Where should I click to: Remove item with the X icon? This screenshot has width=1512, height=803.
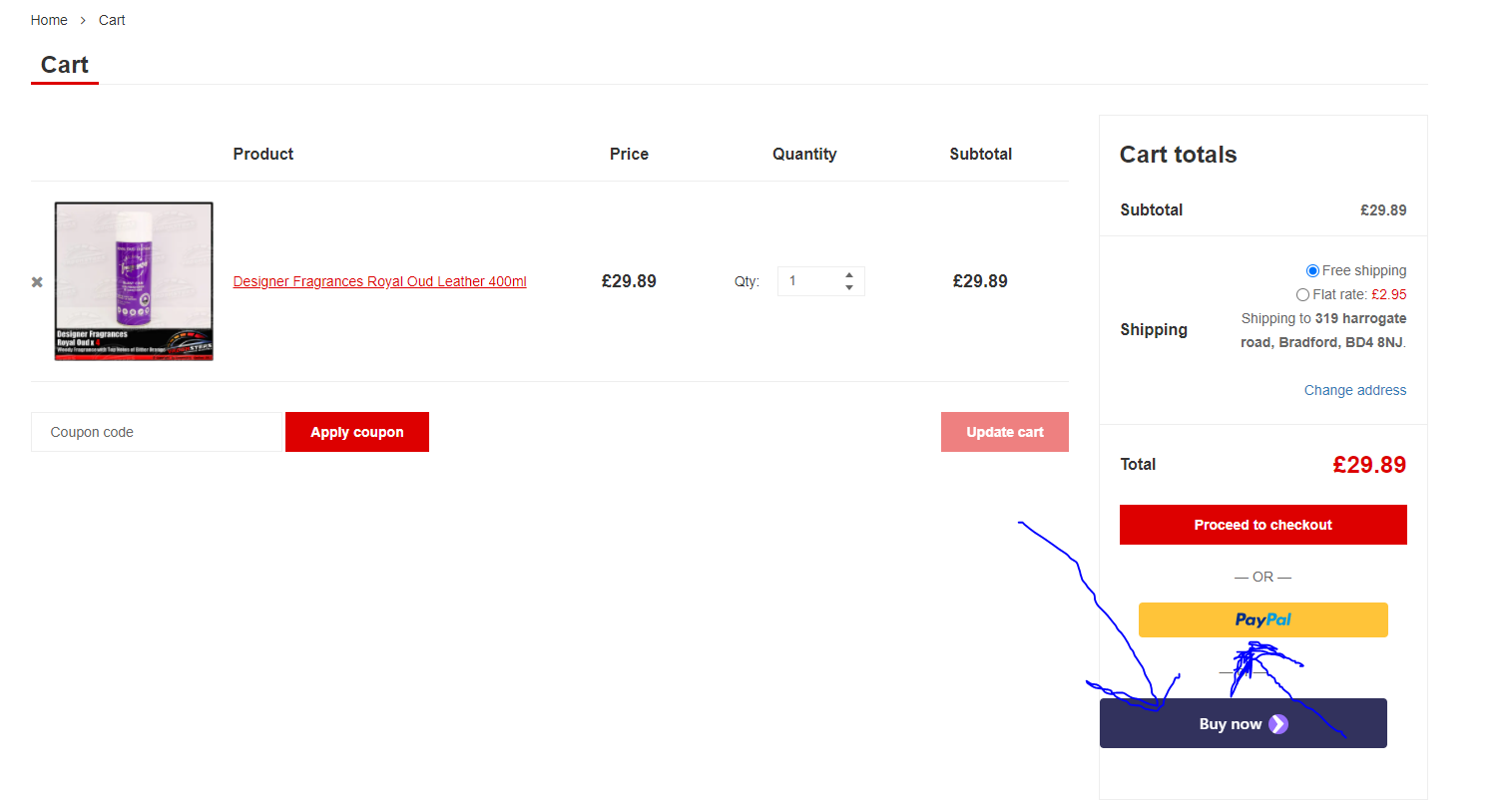(x=37, y=282)
